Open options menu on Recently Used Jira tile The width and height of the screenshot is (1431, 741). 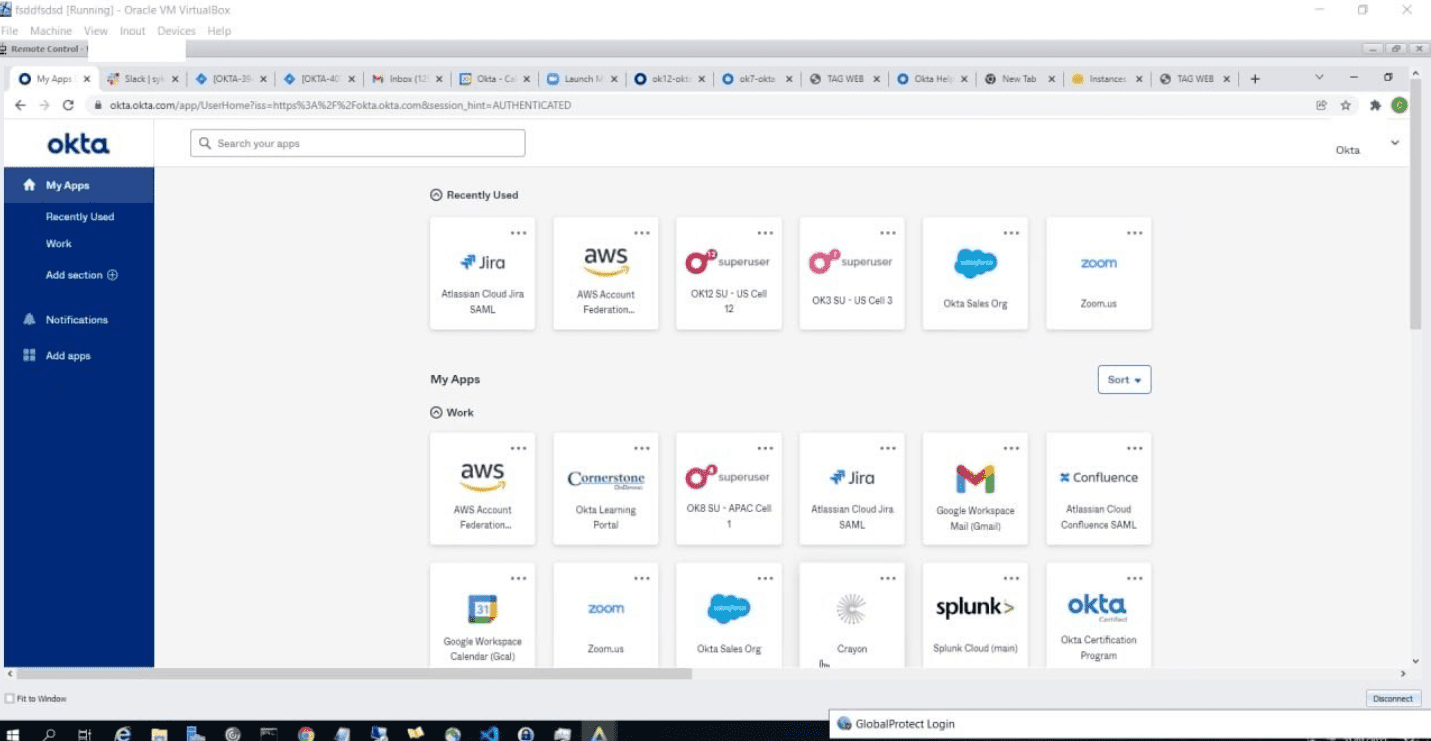point(518,233)
